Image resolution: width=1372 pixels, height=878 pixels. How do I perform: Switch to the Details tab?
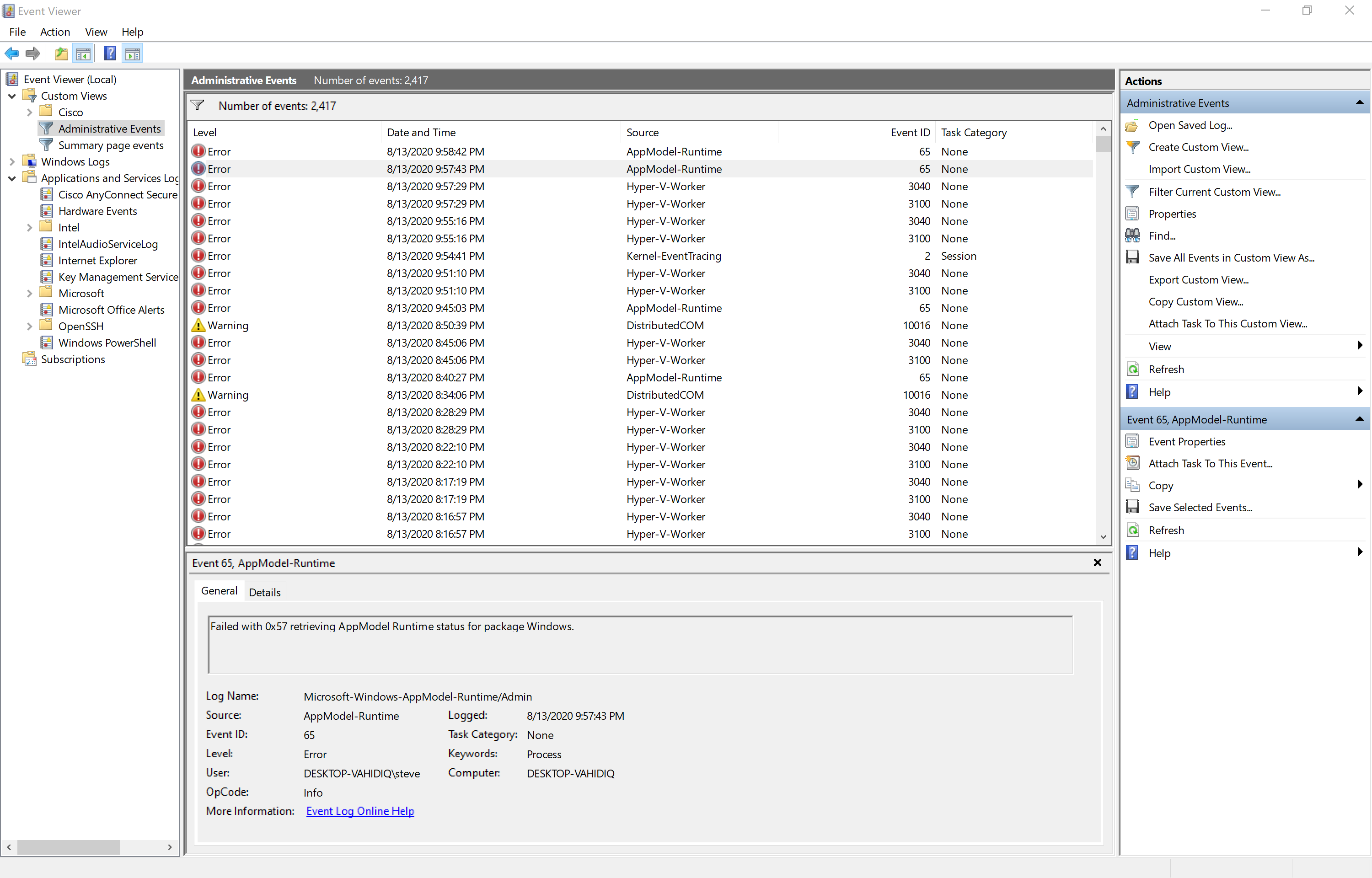coord(265,591)
